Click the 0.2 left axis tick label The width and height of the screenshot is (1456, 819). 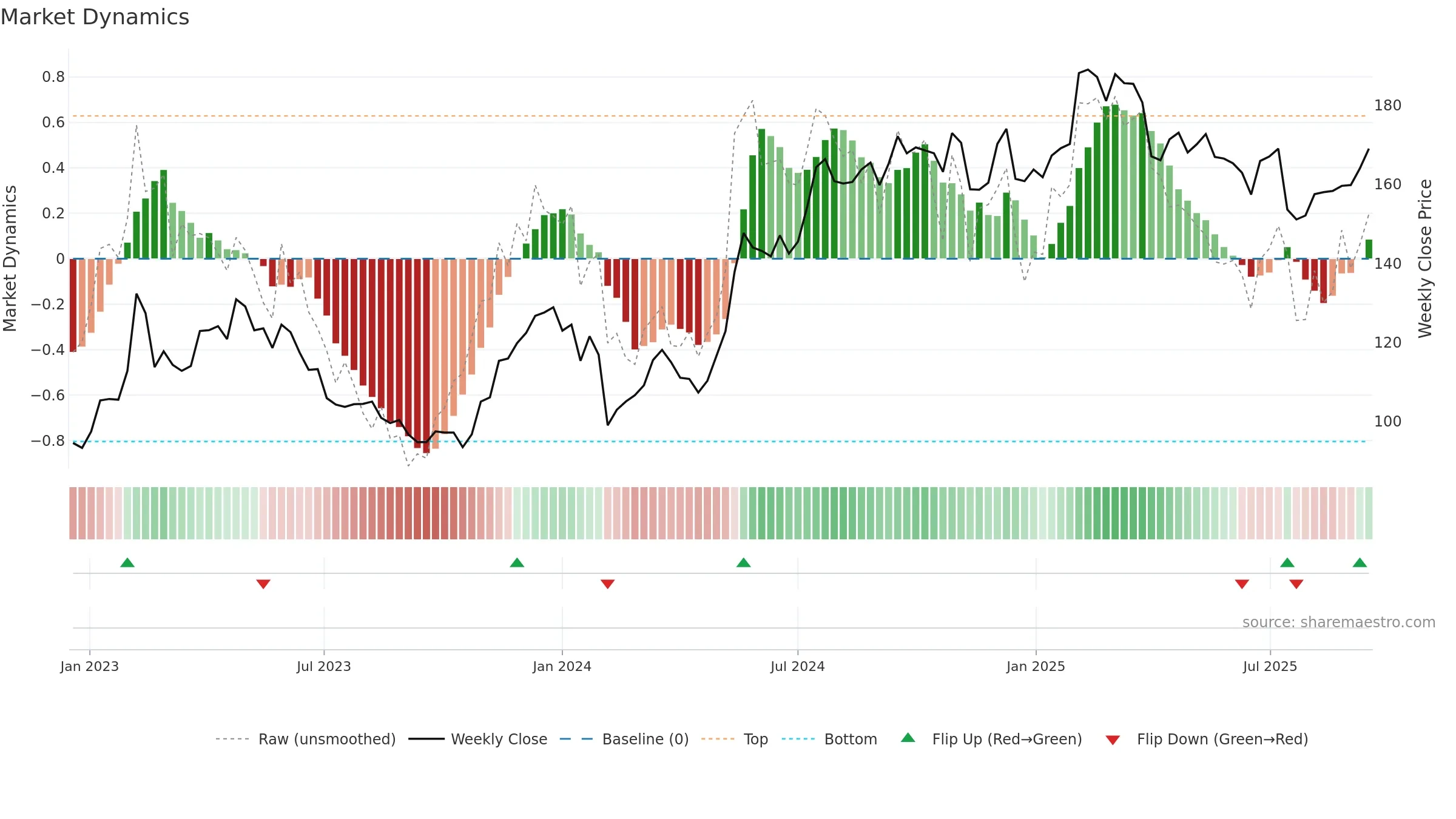[53, 214]
